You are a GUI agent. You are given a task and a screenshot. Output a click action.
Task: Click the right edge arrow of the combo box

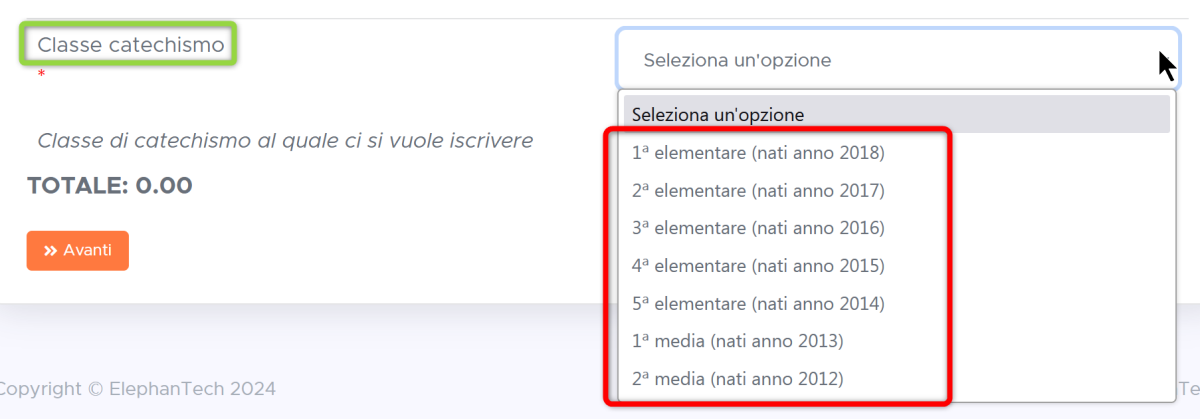(1165, 62)
